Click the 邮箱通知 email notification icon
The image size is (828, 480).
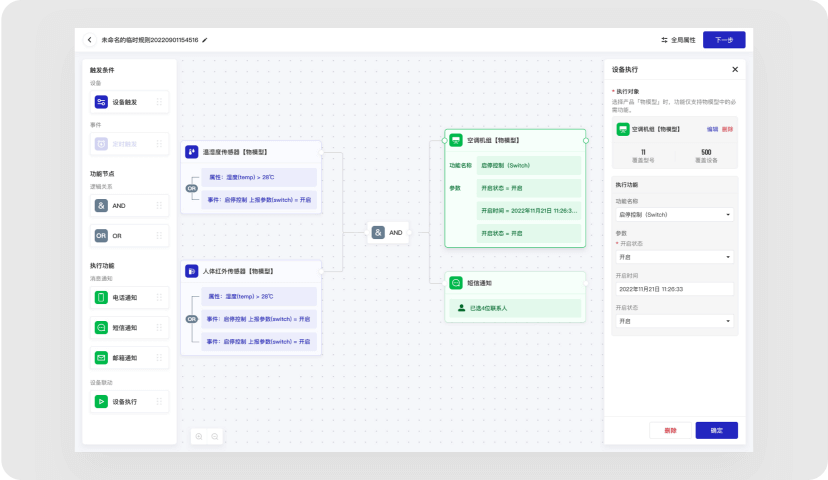101,358
